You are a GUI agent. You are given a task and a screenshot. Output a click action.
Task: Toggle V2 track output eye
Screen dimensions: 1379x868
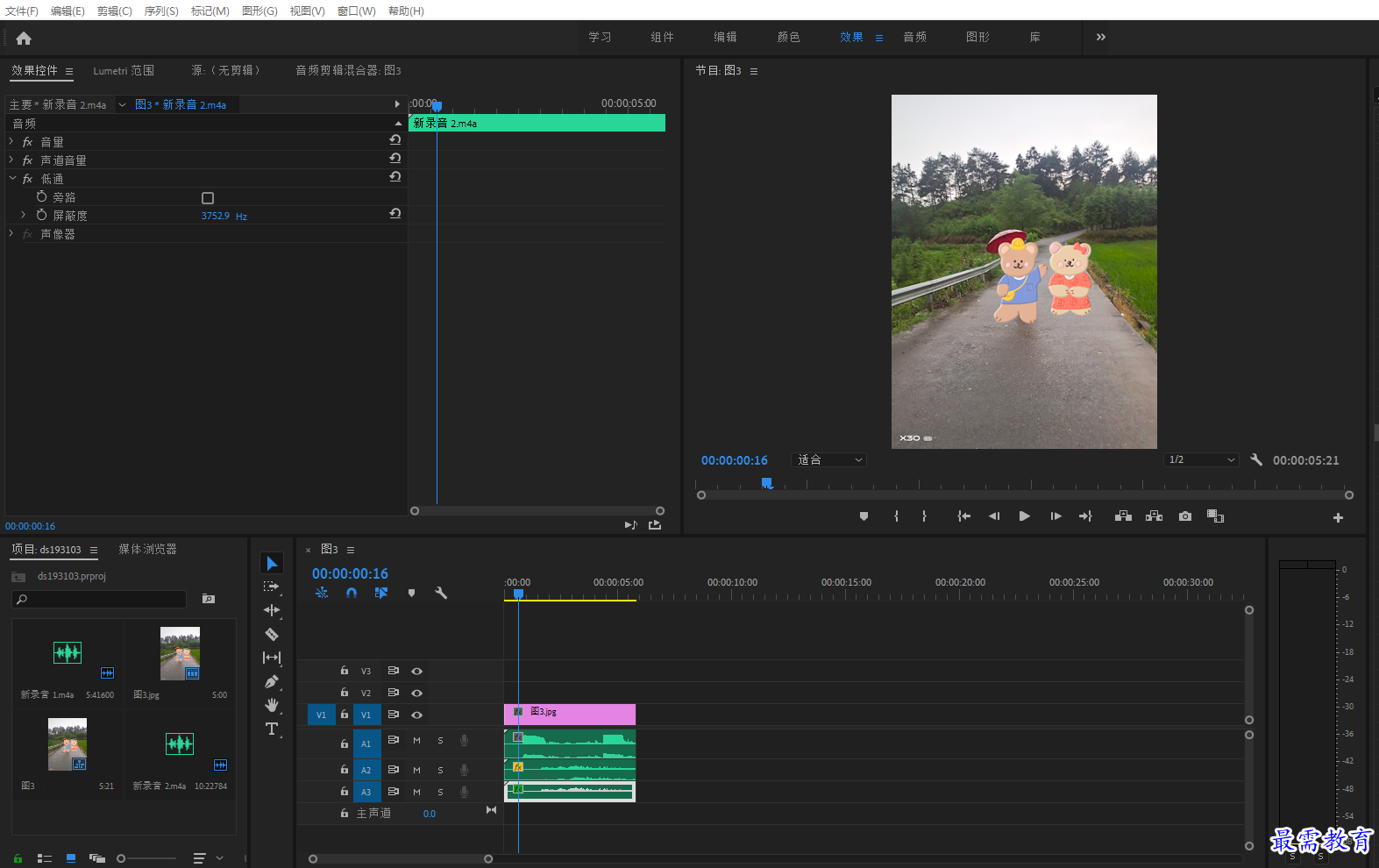(417, 694)
